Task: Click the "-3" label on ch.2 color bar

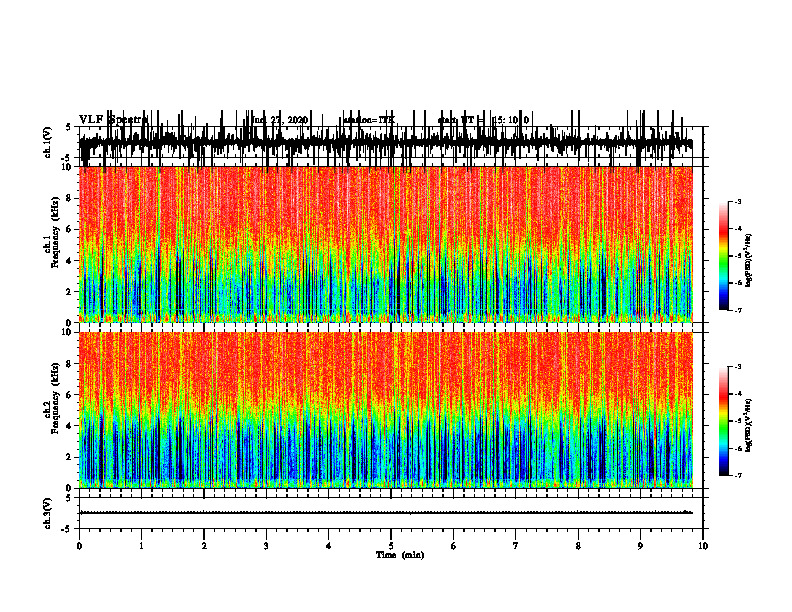Action: click(x=737, y=367)
